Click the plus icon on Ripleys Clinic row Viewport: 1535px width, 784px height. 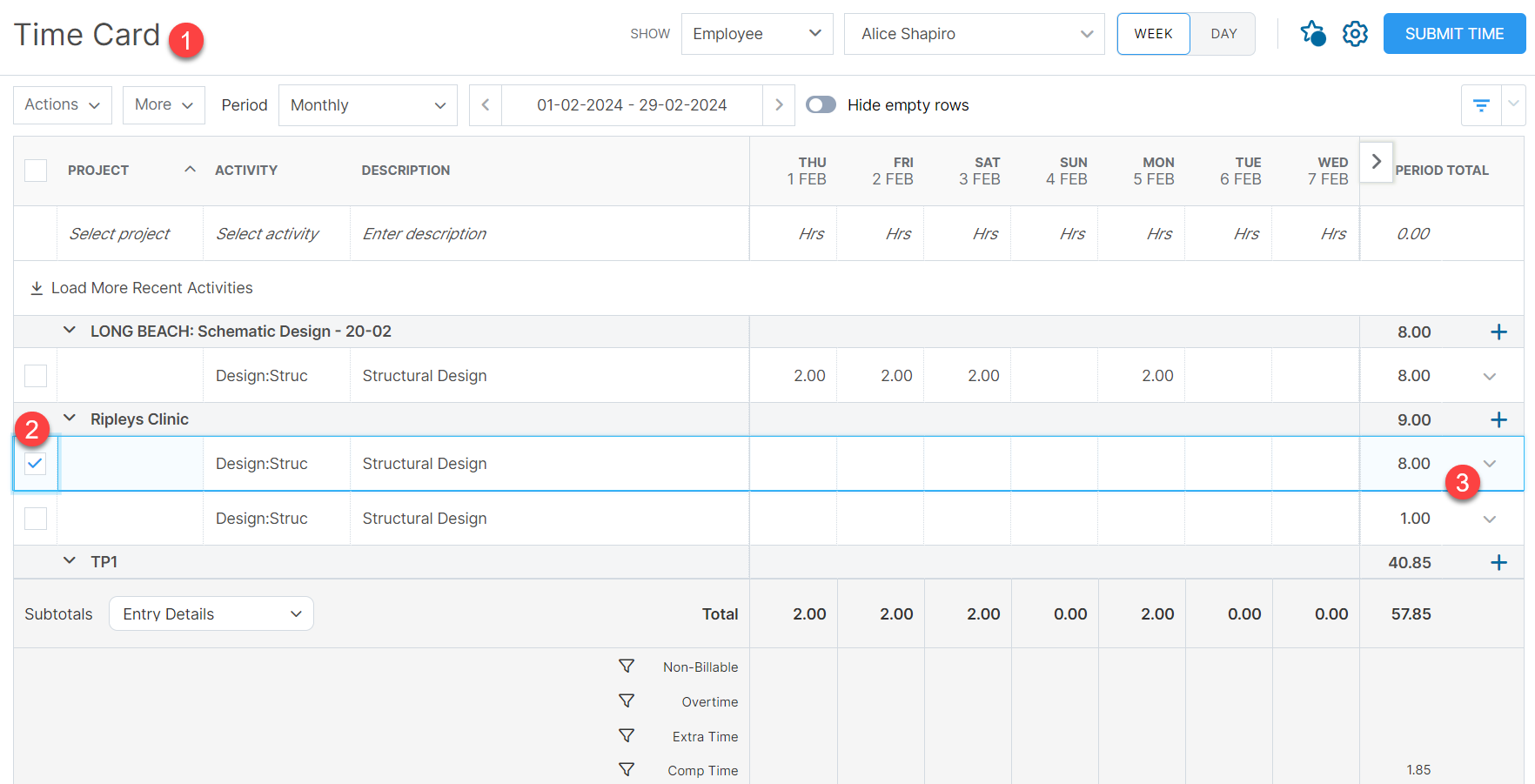pyautogui.click(x=1499, y=419)
